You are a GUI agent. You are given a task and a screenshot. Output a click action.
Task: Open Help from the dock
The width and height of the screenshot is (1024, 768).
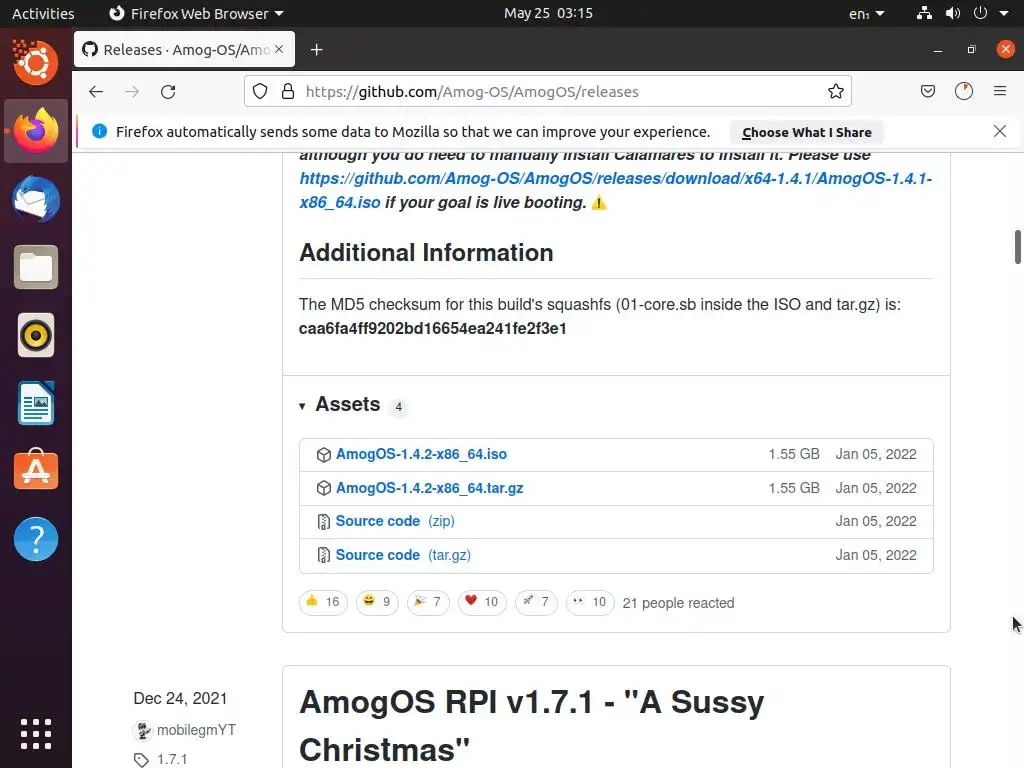coord(36,539)
